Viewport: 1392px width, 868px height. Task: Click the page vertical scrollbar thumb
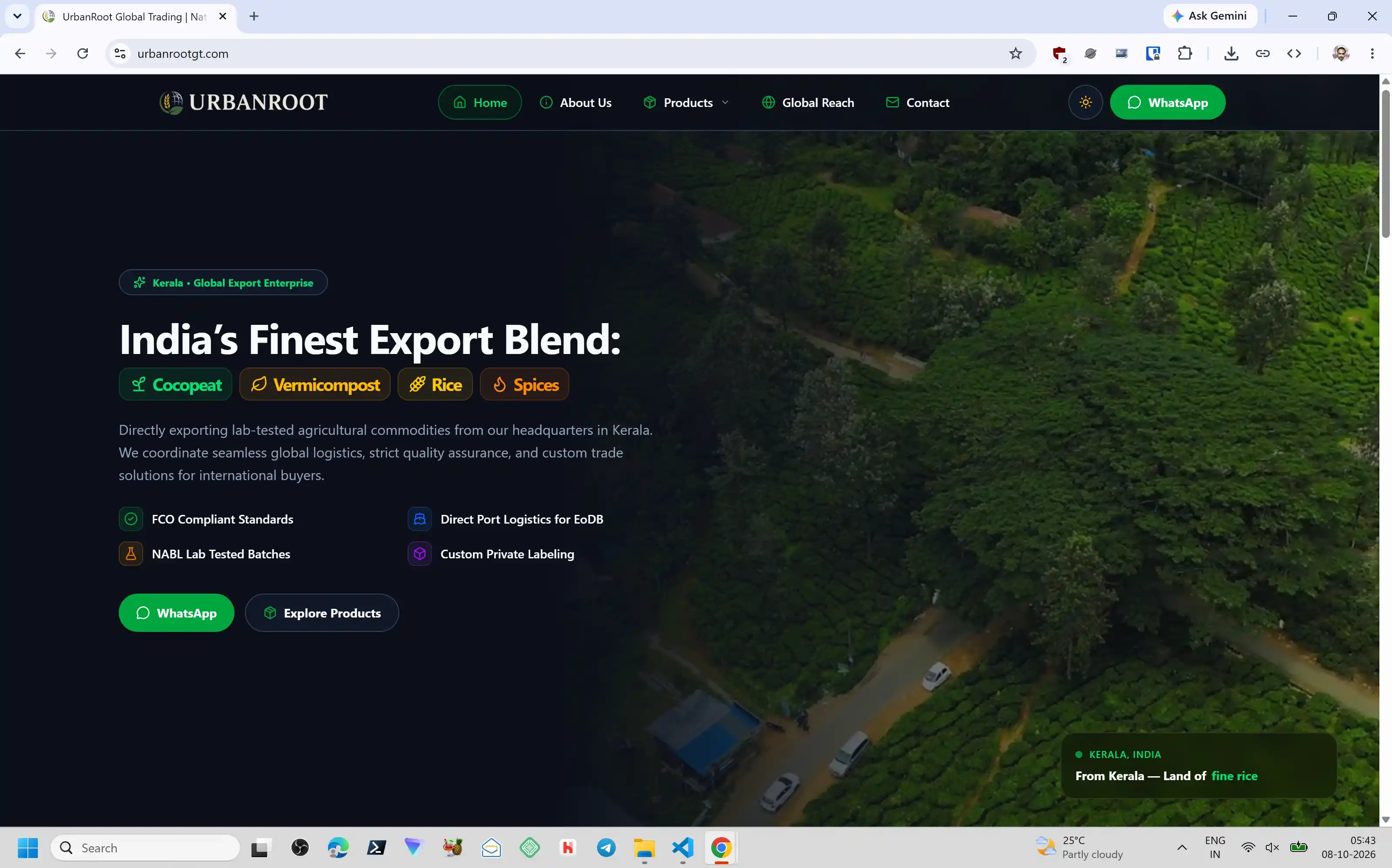(1385, 163)
